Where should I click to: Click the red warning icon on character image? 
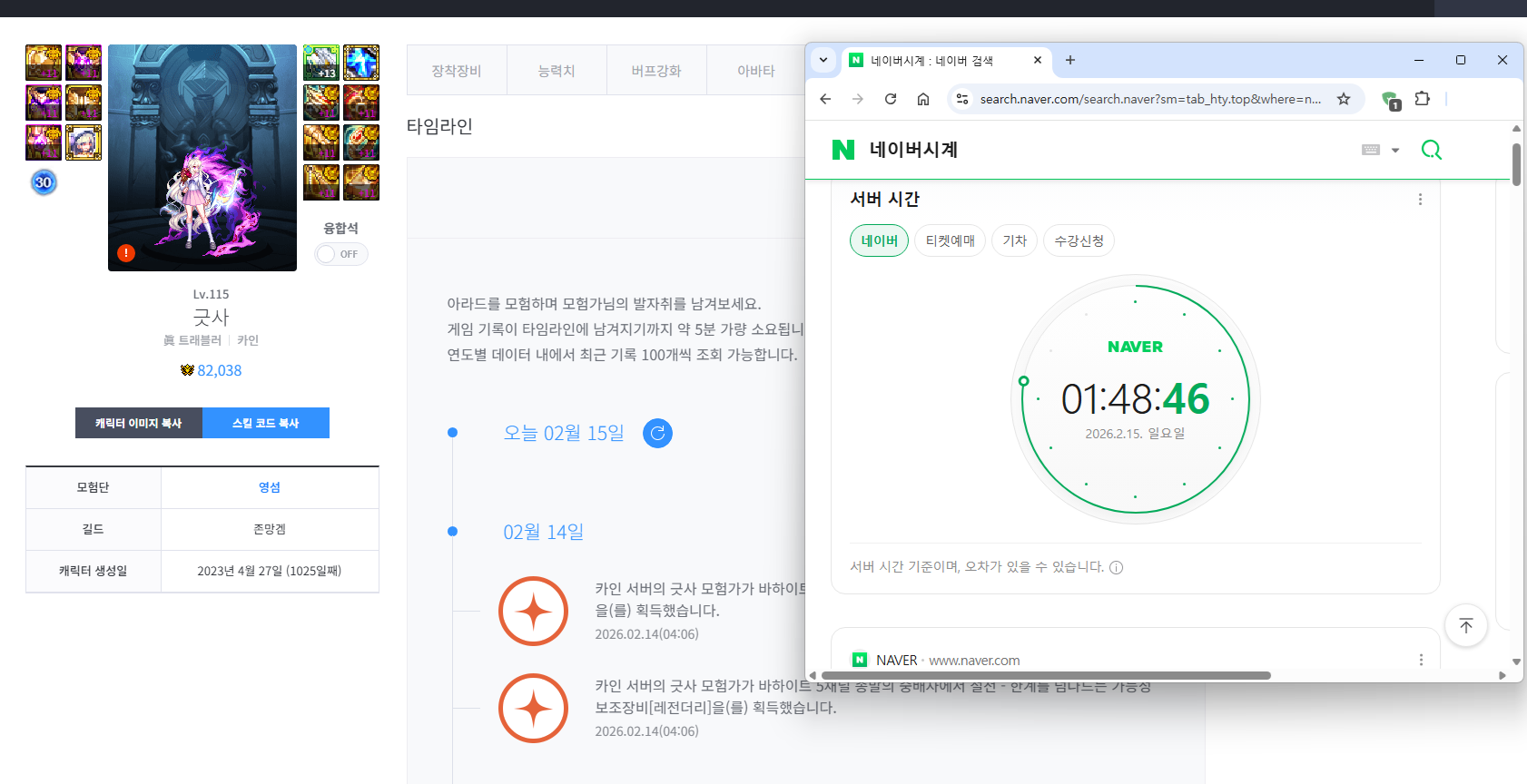coord(126,253)
